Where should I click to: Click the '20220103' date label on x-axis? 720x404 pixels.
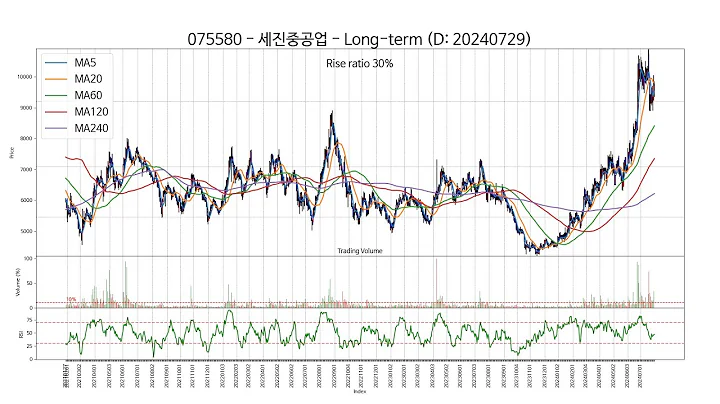click(223, 376)
